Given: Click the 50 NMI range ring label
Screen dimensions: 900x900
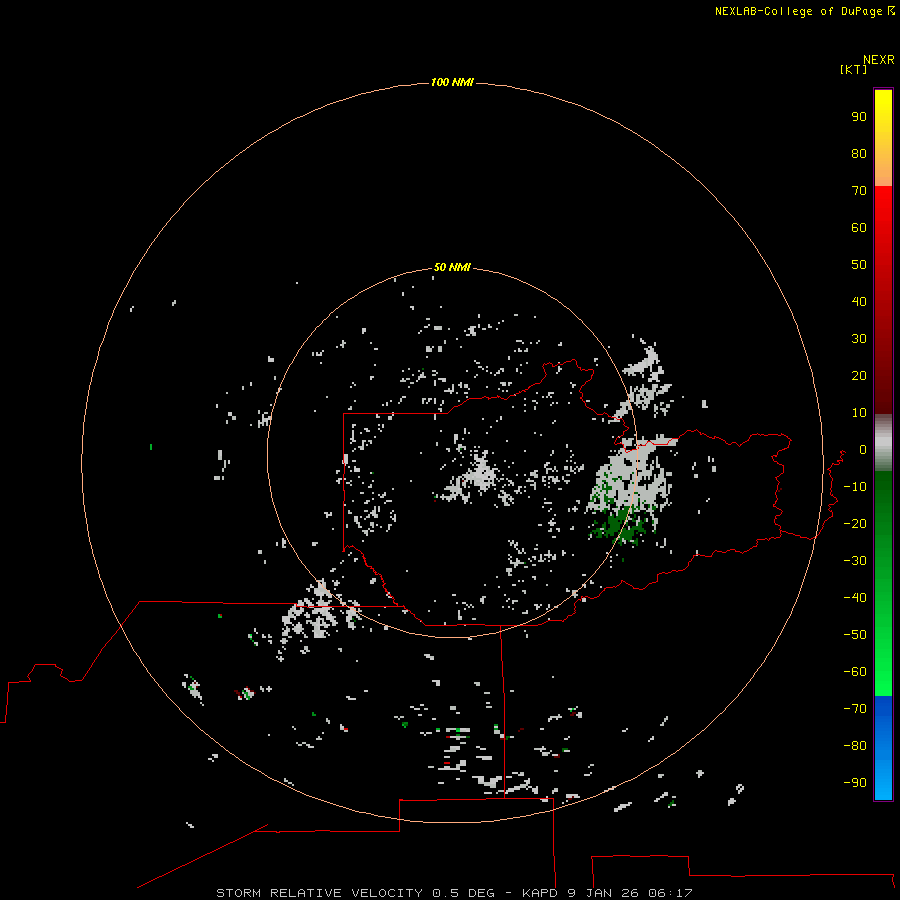Looking at the screenshot, I should 452,267.
